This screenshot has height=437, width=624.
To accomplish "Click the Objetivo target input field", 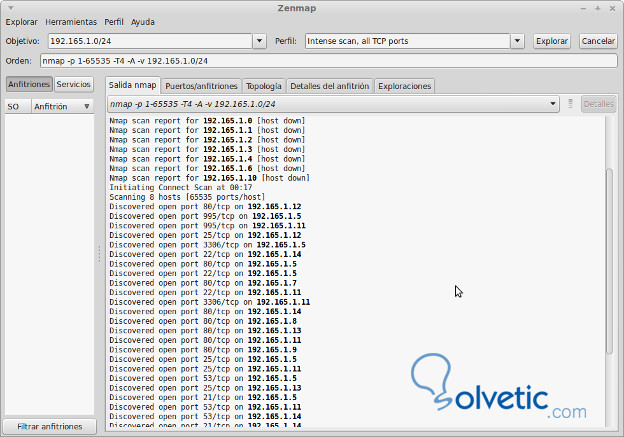I will 150,41.
